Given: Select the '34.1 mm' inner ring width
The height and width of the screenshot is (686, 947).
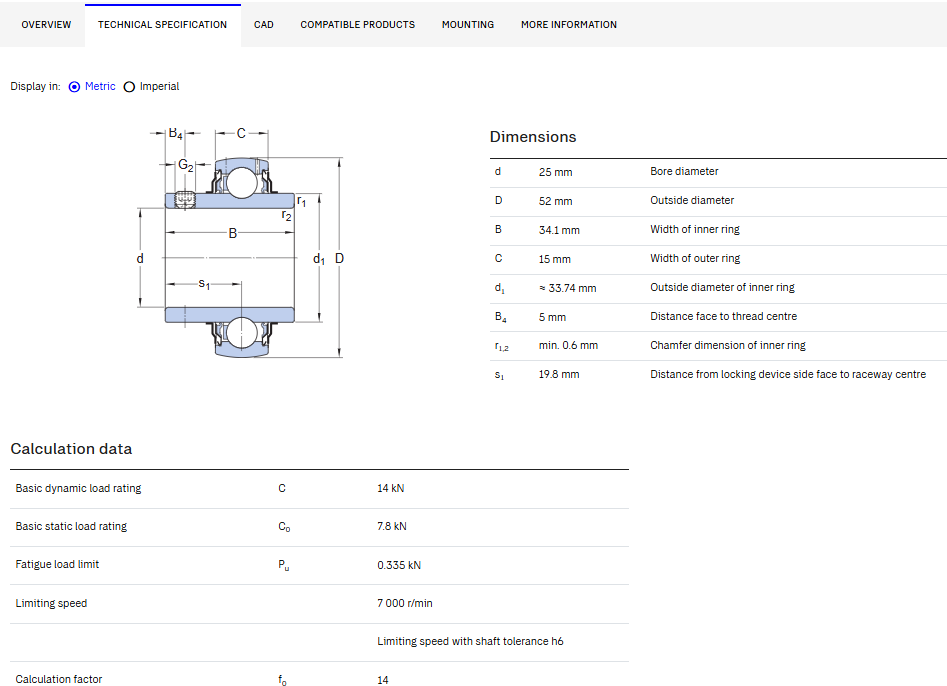Looking at the screenshot, I should [x=559, y=230].
